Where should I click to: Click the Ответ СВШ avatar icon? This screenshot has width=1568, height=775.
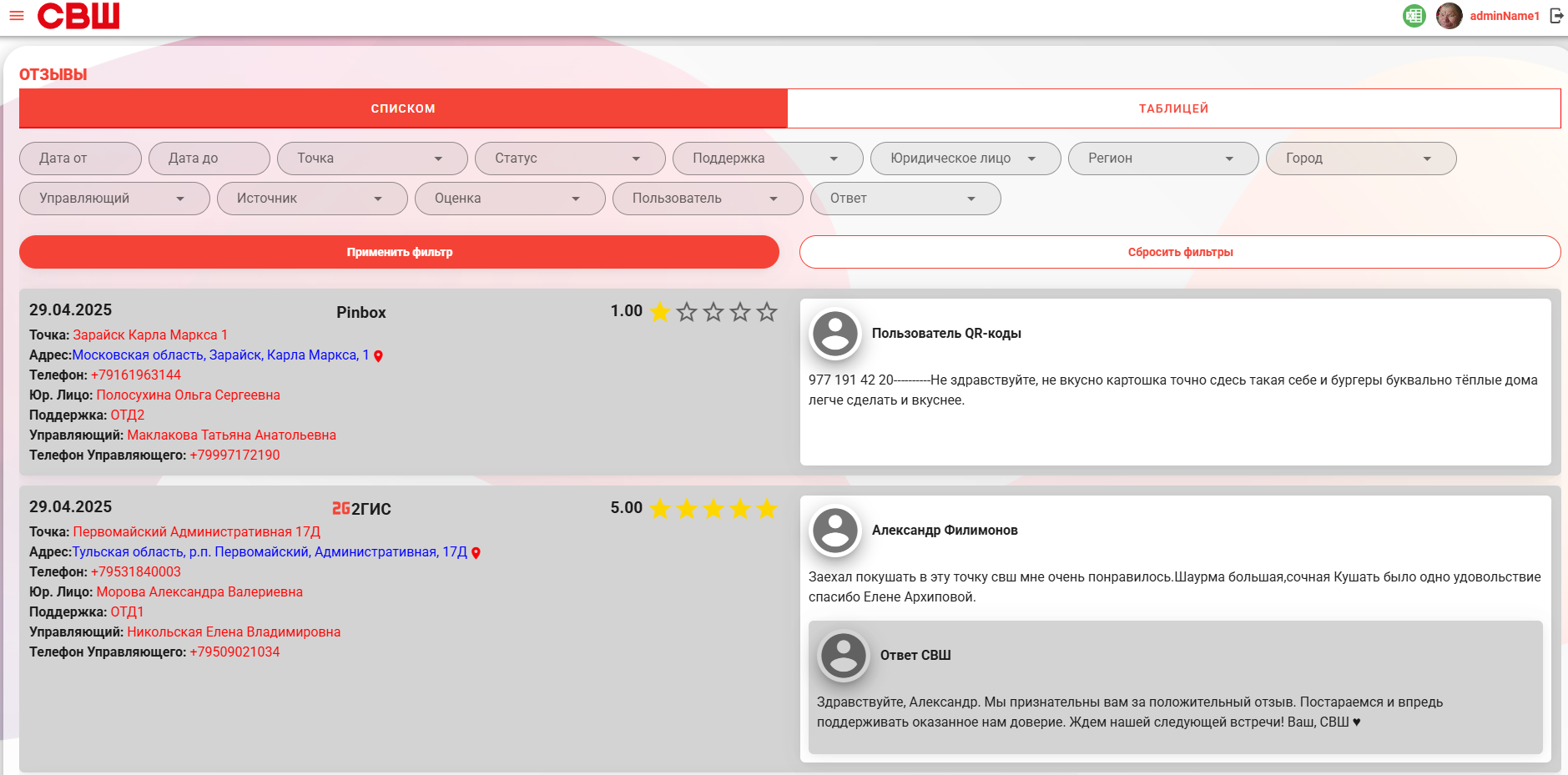click(x=844, y=656)
